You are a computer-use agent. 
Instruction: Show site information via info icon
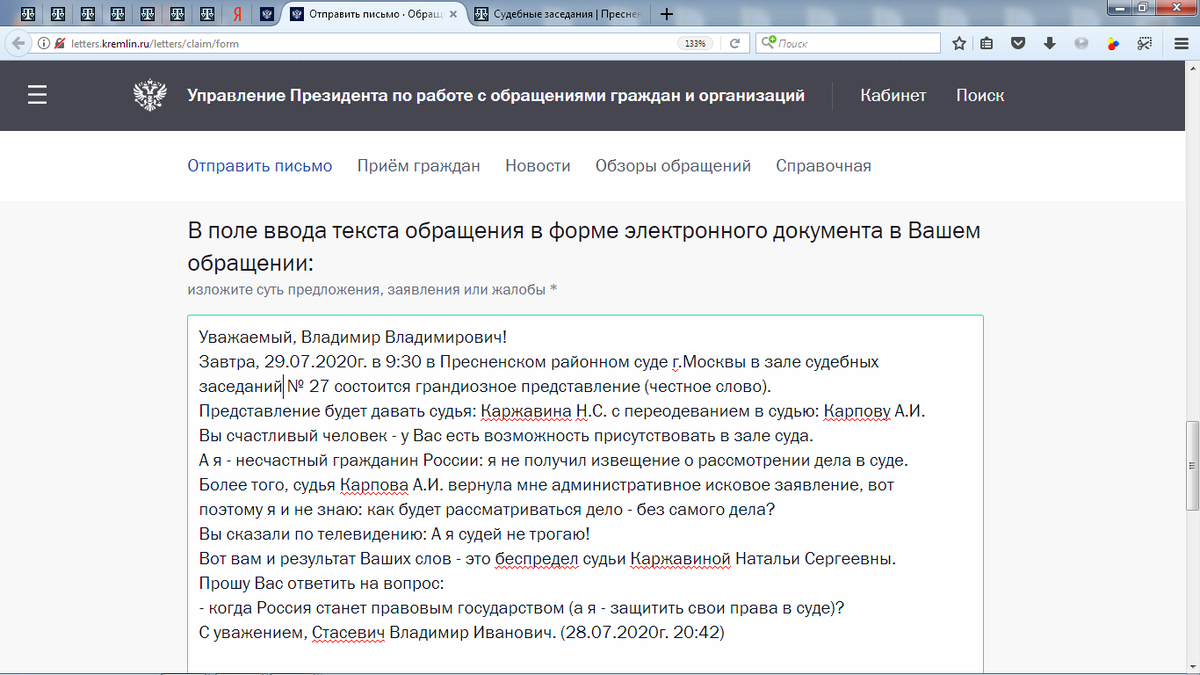point(44,43)
